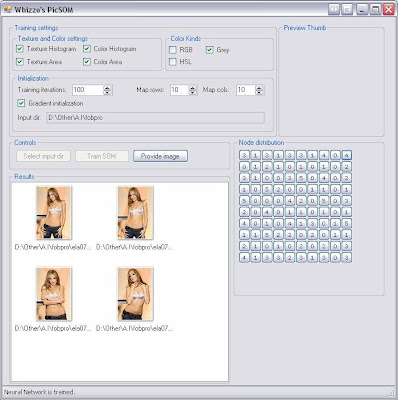
Task: Click the Input dir path field
Action: point(156,118)
